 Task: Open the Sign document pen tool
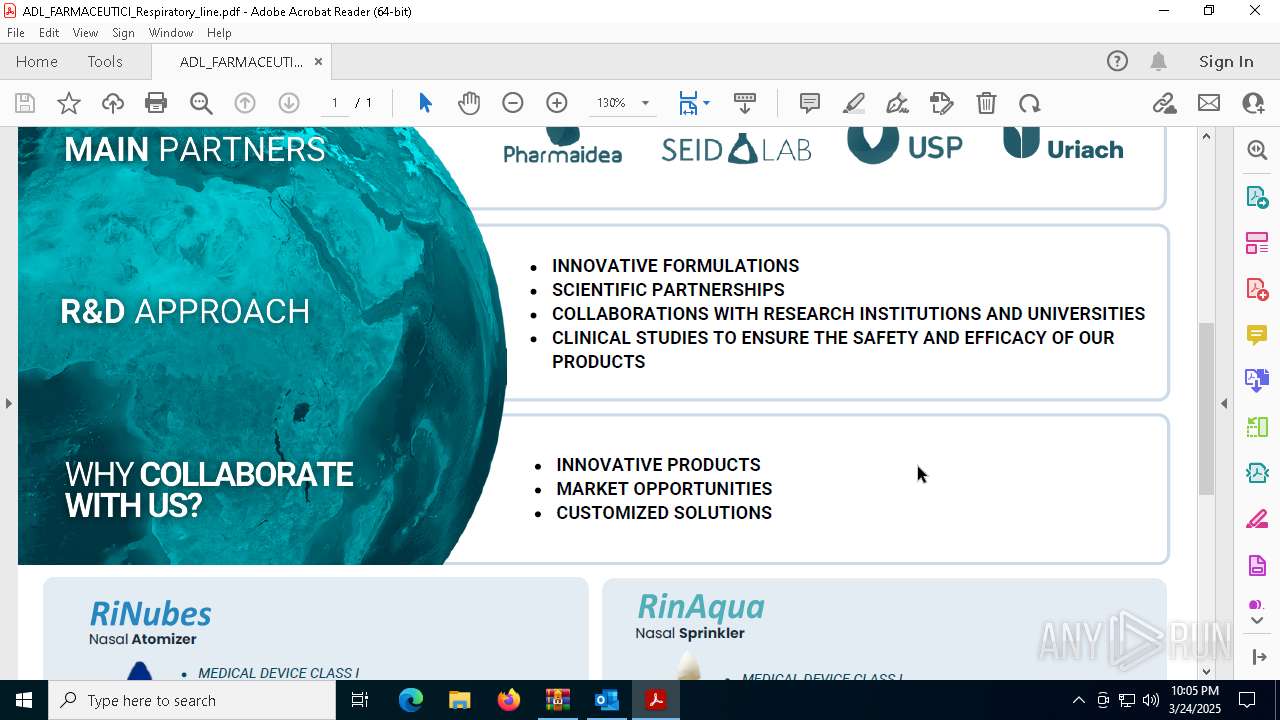pyautogui.click(x=898, y=103)
